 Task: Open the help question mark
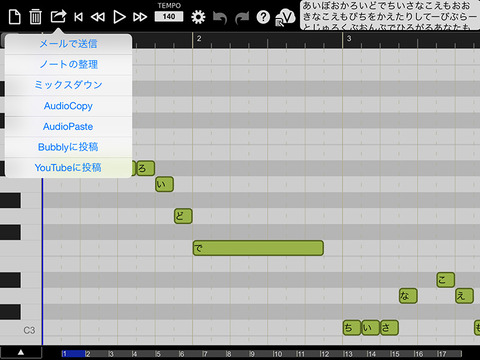(x=263, y=17)
